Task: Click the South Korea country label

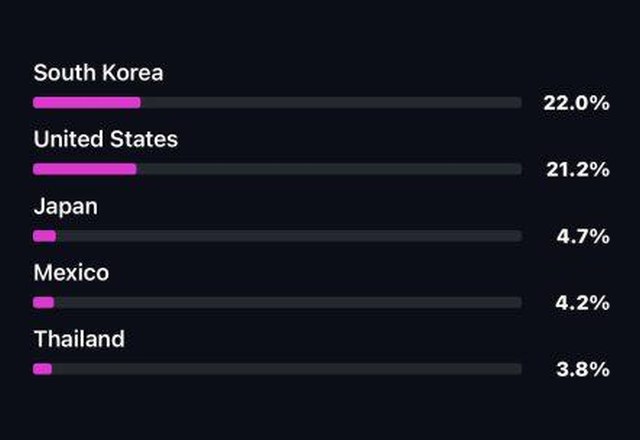Action: coord(98,73)
